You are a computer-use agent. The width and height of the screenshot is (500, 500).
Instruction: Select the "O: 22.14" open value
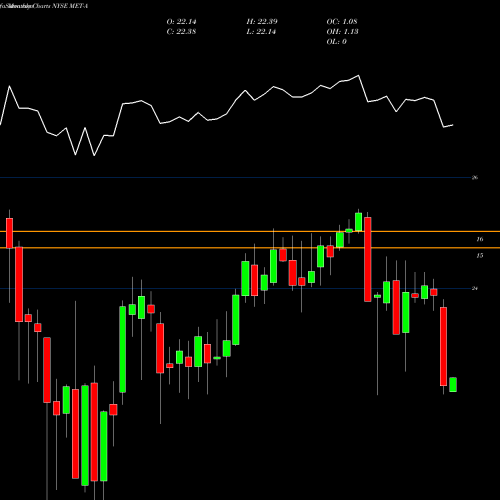point(181,22)
